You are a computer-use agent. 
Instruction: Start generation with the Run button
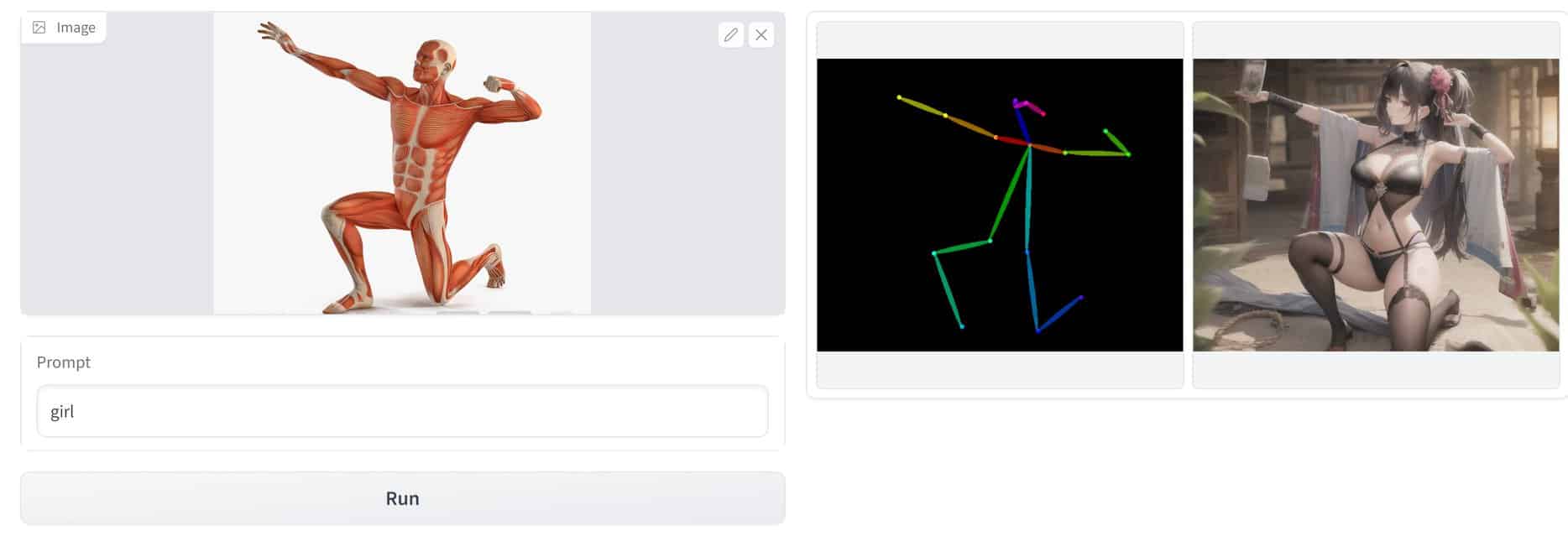[x=403, y=498]
